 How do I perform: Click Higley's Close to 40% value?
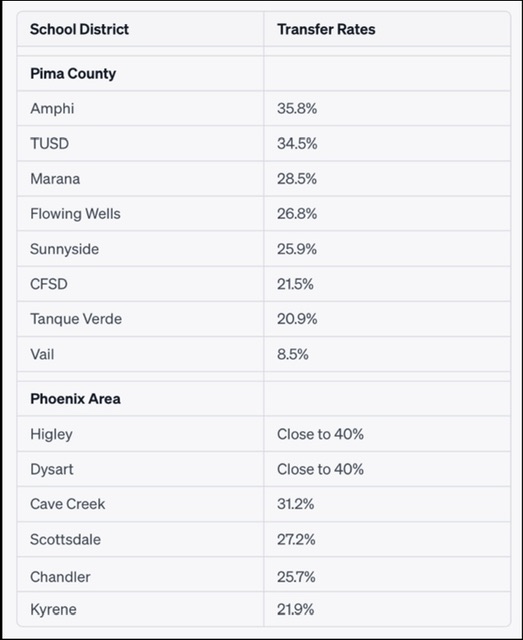tap(320, 434)
